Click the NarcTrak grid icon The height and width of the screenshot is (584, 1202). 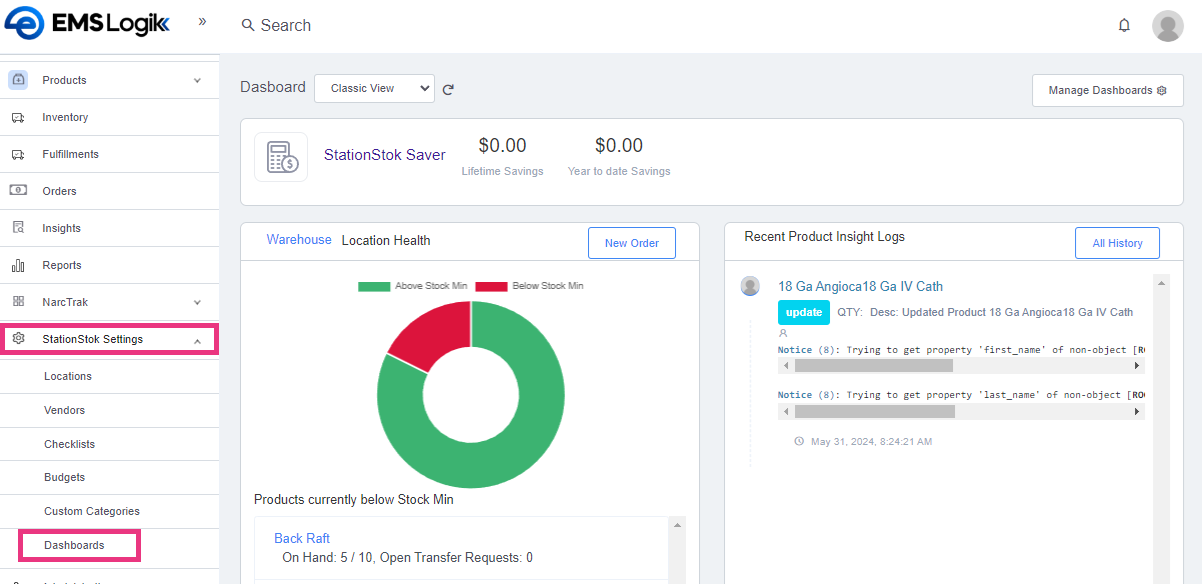click(x=18, y=301)
